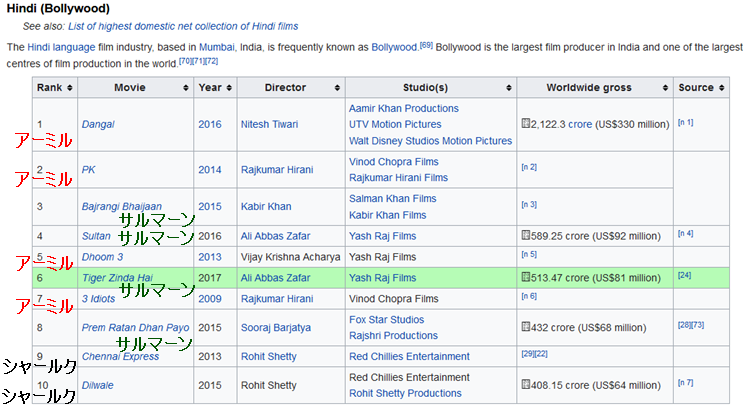This screenshot has width=750, height=411.
Task: Open source [28] for Prem Ratan Dhan Payo
Action: 684,325
